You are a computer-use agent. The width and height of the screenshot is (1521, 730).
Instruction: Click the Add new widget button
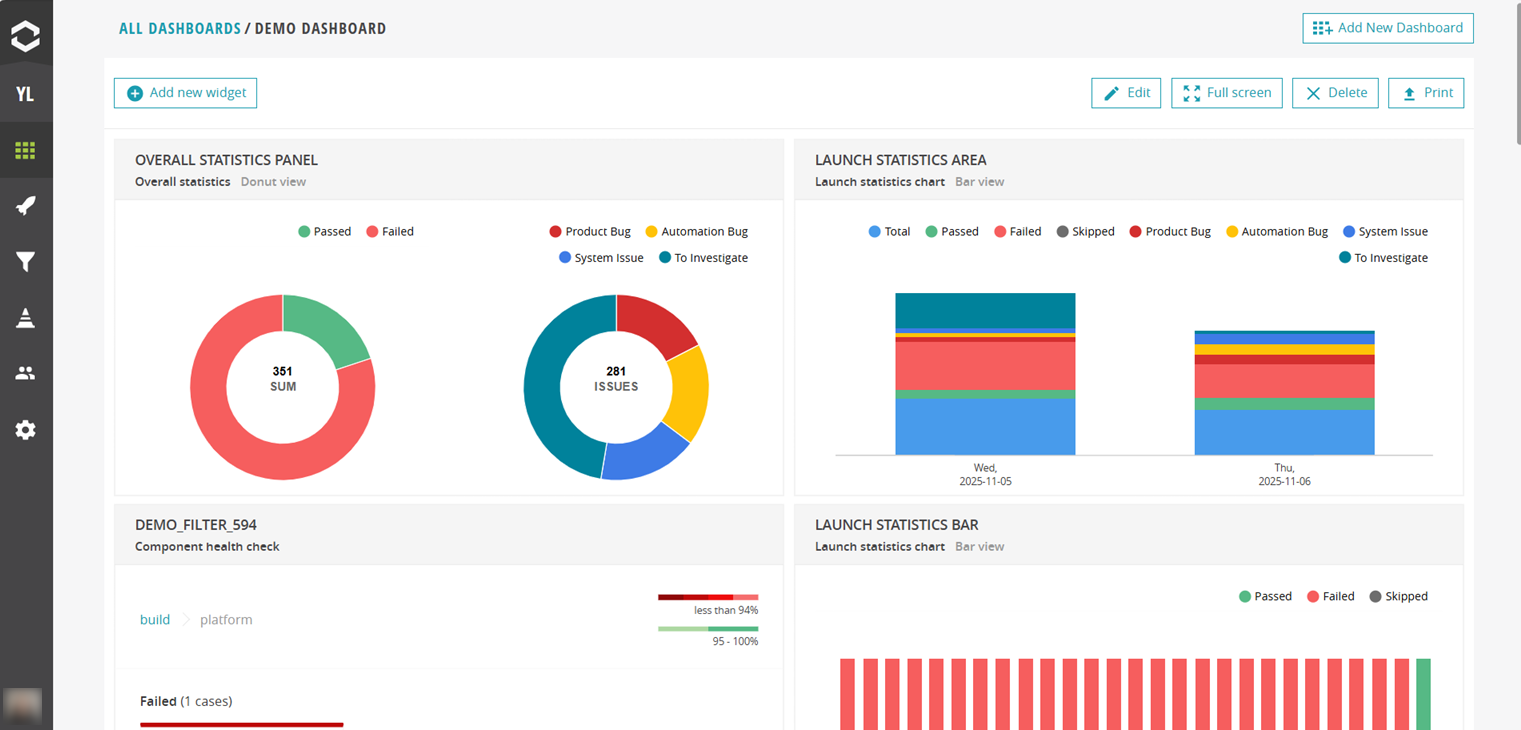(185, 92)
